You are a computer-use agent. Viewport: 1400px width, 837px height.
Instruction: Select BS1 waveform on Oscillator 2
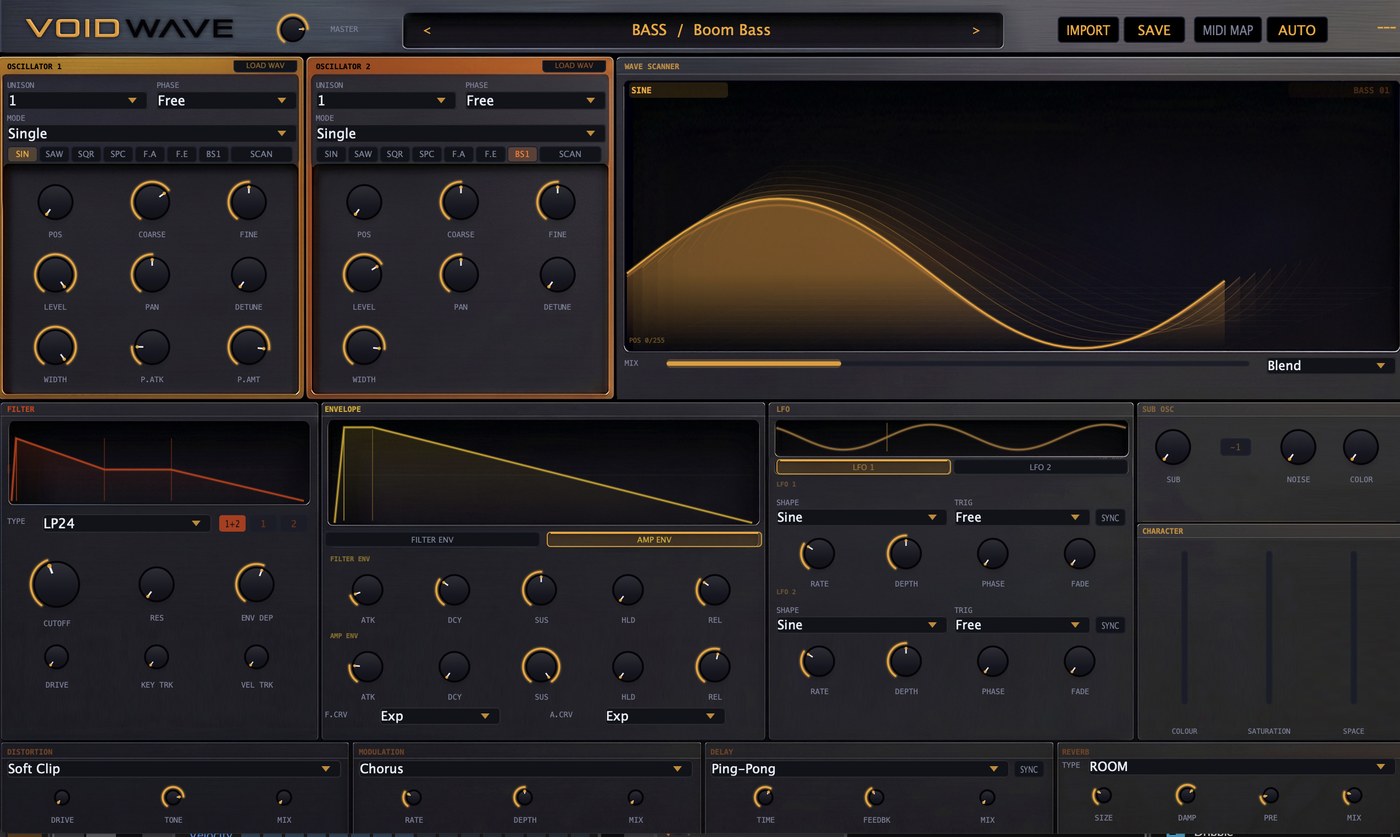tap(522, 154)
